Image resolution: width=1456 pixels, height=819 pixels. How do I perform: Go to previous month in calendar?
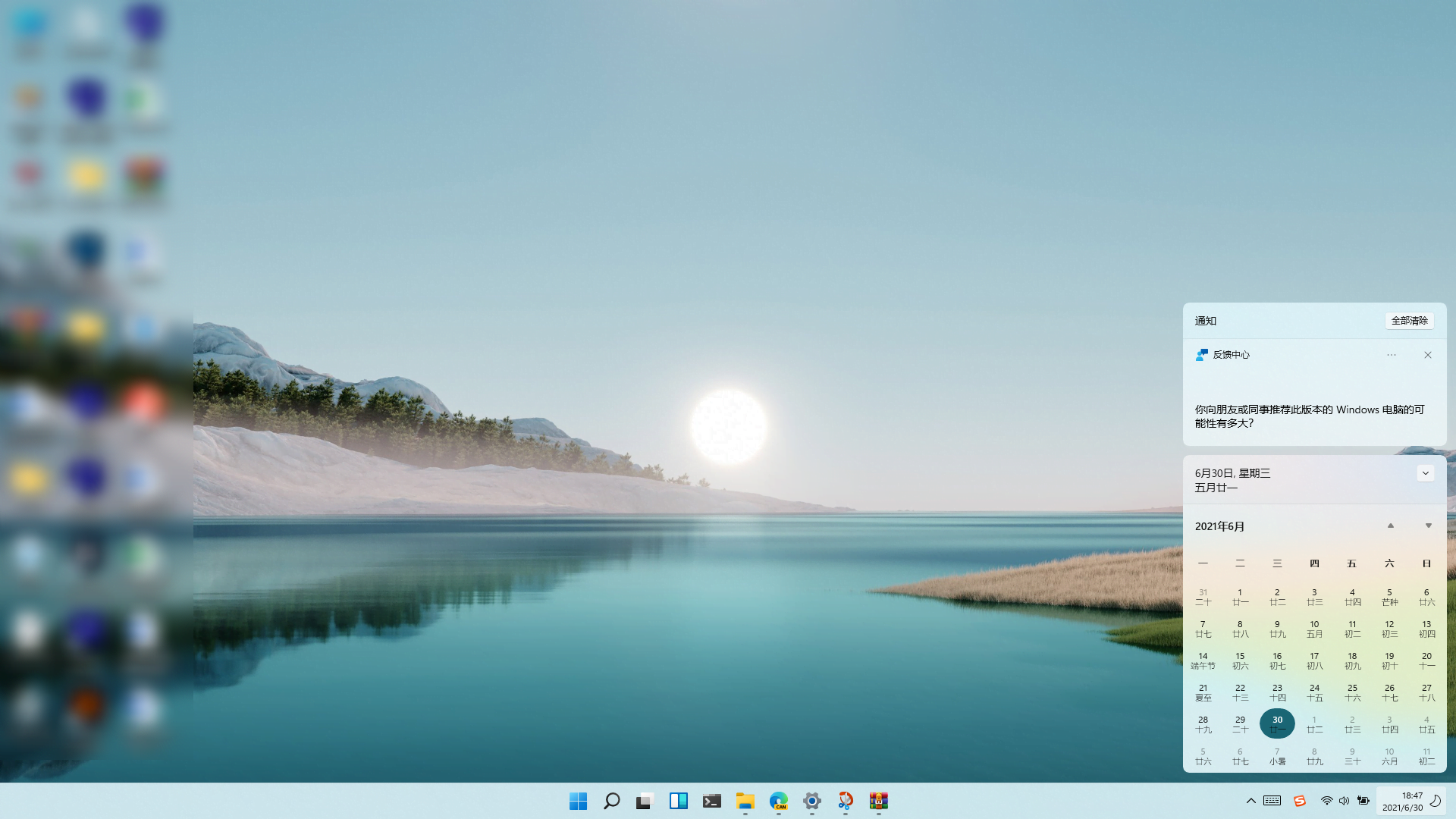[x=1390, y=526]
